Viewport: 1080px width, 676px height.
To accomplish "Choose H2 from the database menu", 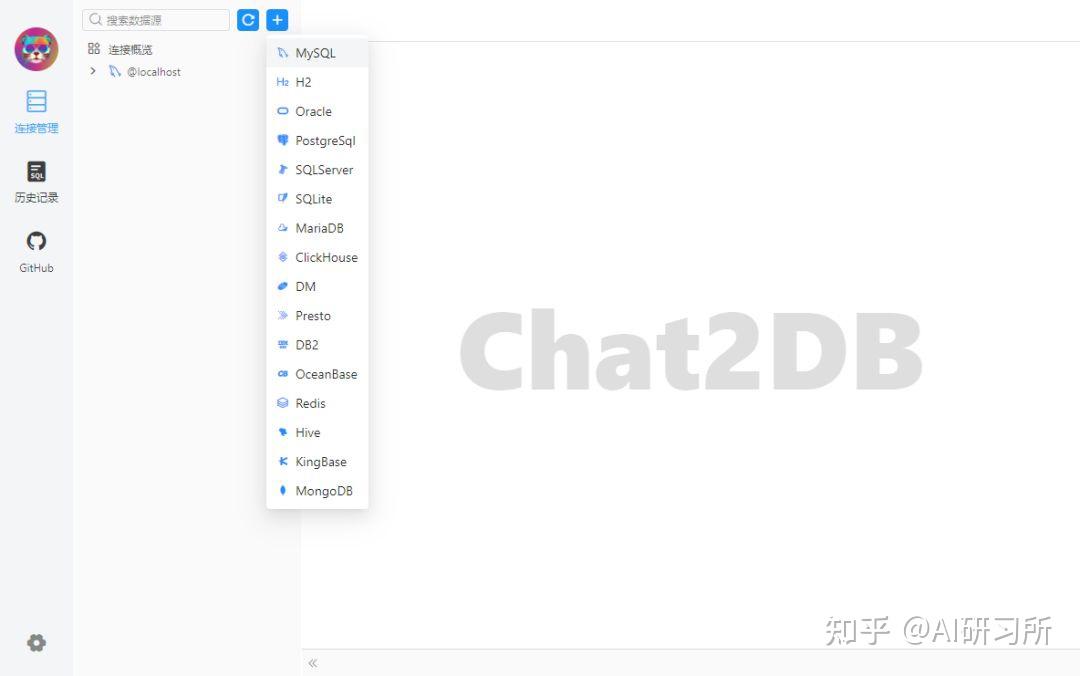I will click(318, 82).
